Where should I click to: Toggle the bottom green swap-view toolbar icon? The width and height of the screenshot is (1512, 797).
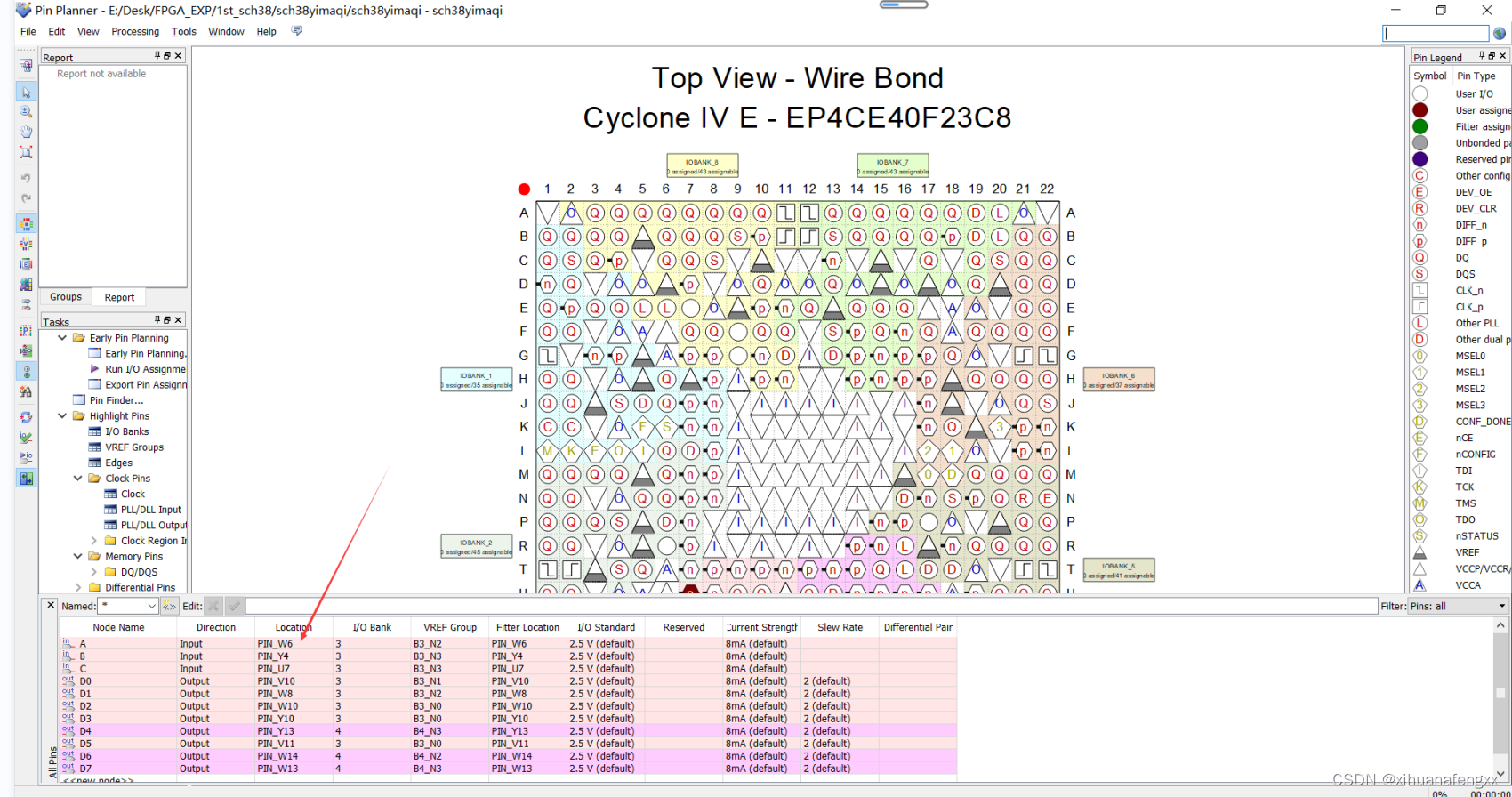coord(26,479)
